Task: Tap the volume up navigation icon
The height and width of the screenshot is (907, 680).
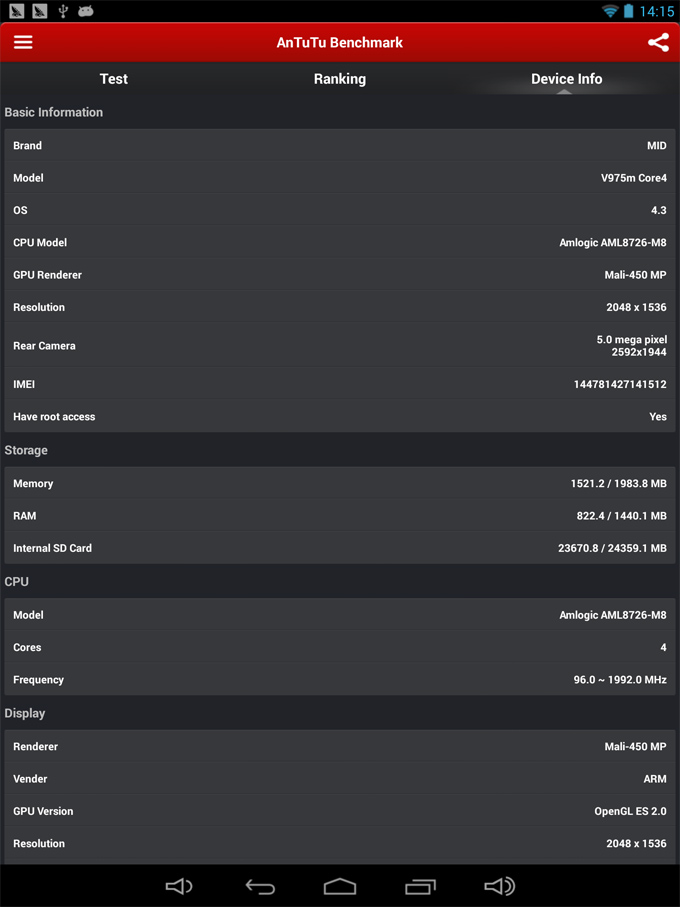Action: tap(500, 886)
